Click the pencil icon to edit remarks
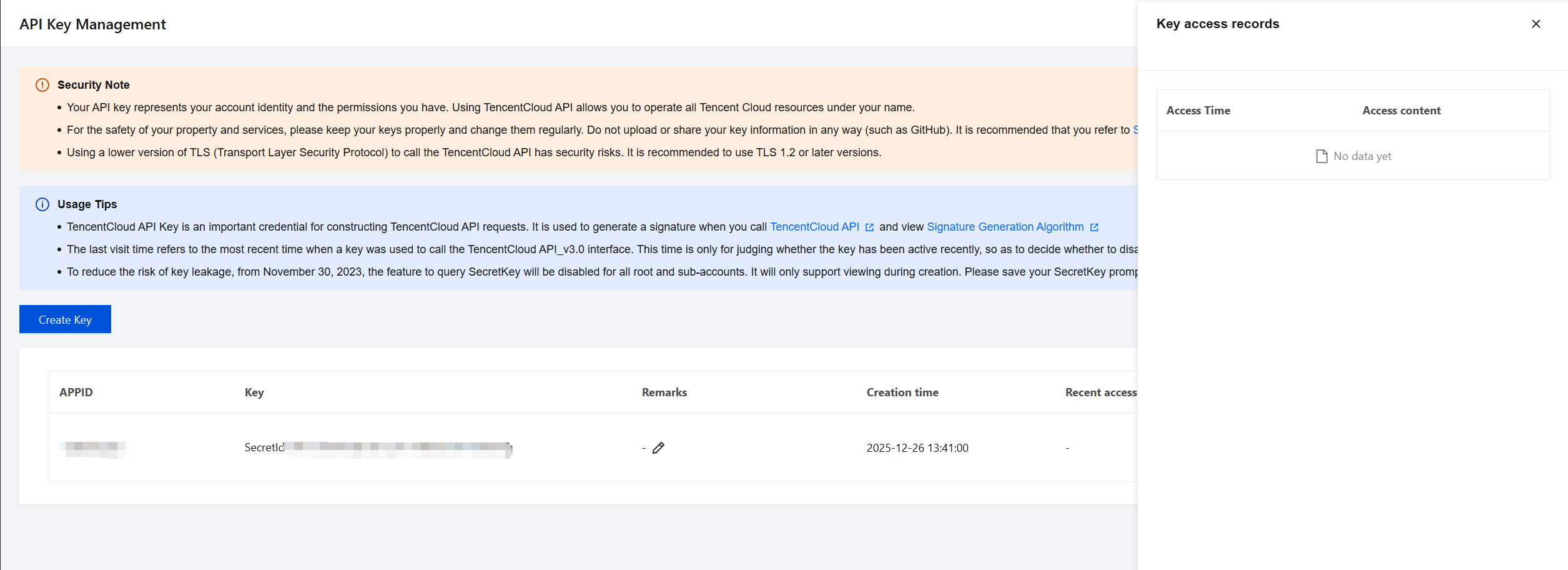The height and width of the screenshot is (570, 1568). [658, 448]
